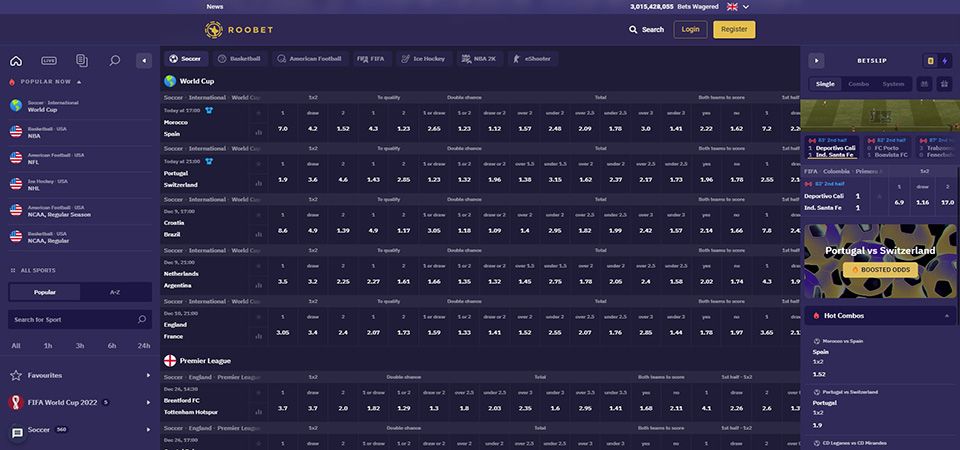The image size is (960, 450).
Task: Open statistics icon for England vs France
Action: coord(258,336)
